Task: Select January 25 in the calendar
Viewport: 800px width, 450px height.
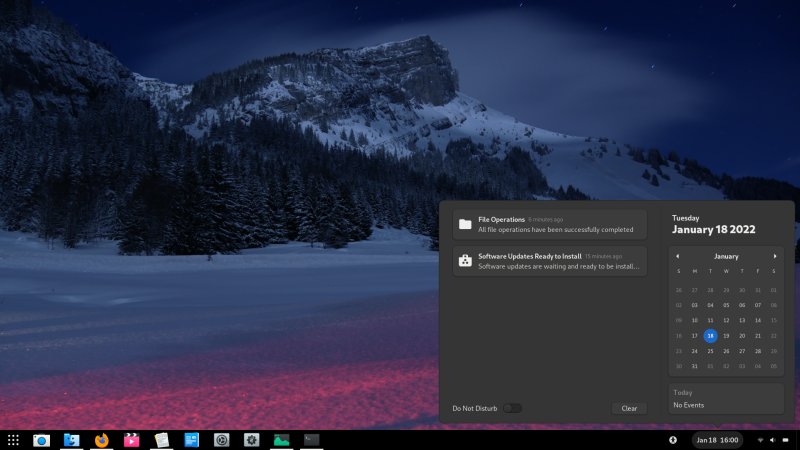Action: click(x=710, y=351)
